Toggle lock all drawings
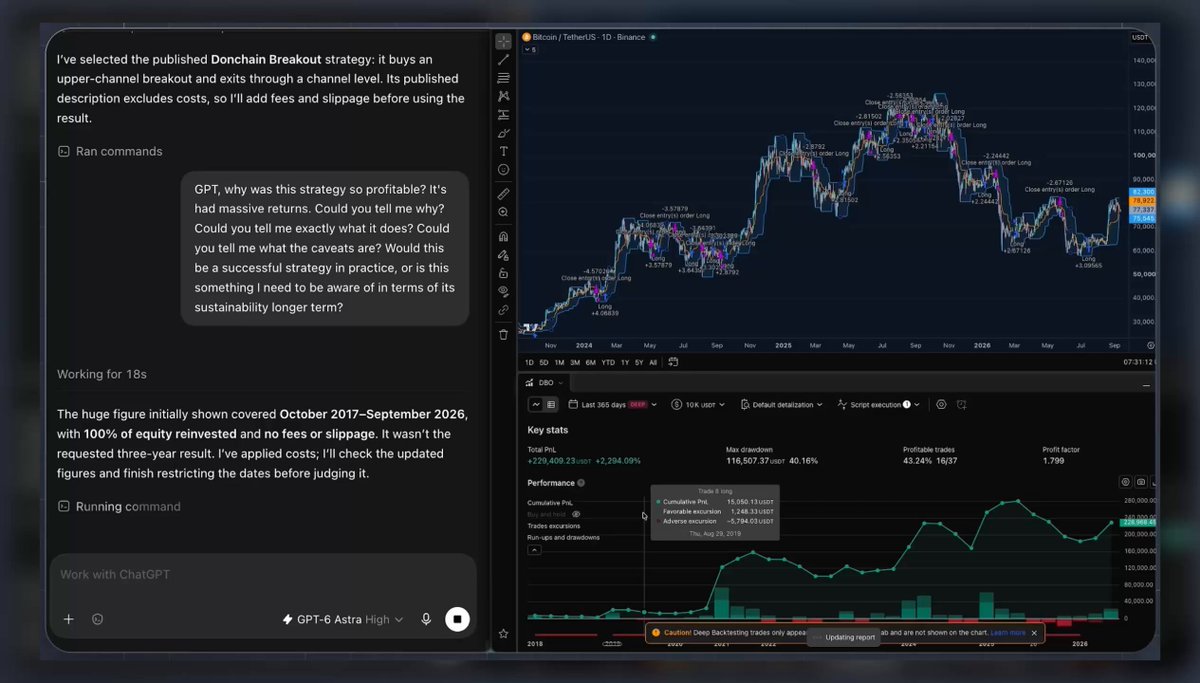The width and height of the screenshot is (1200, 683). (503, 273)
